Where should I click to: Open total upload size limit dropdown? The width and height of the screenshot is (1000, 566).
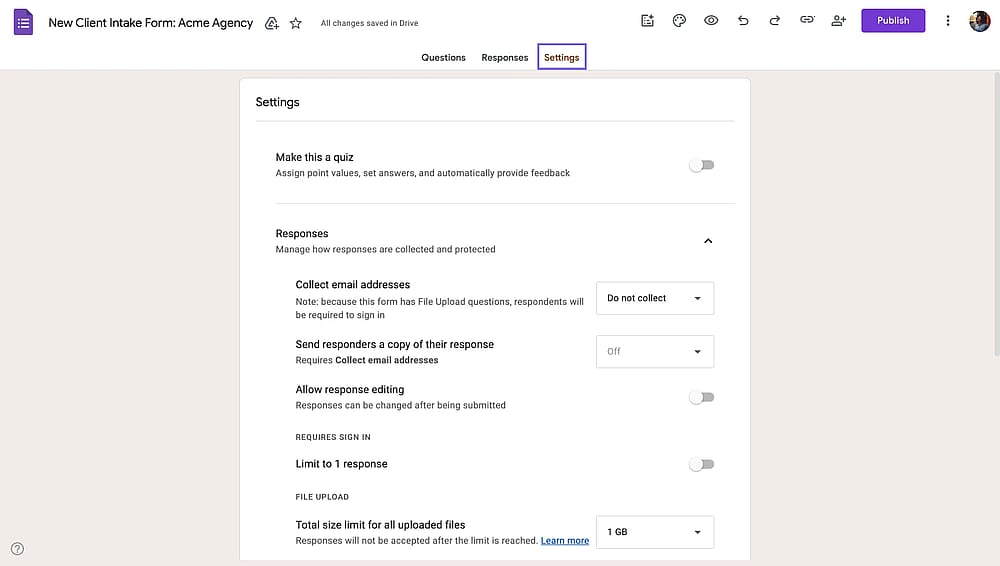point(655,532)
